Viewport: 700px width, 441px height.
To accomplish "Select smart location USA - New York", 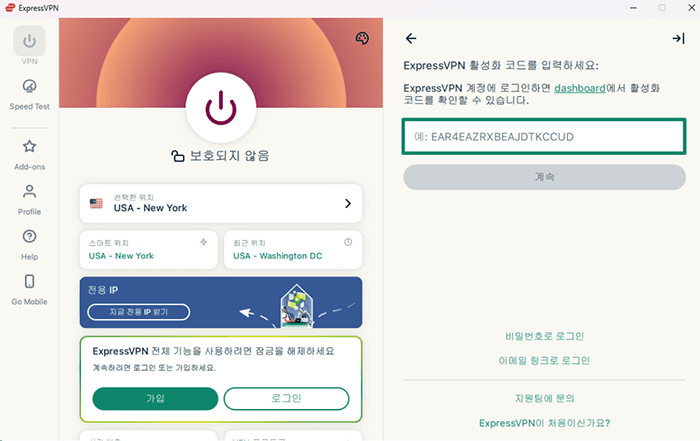I will (x=149, y=250).
